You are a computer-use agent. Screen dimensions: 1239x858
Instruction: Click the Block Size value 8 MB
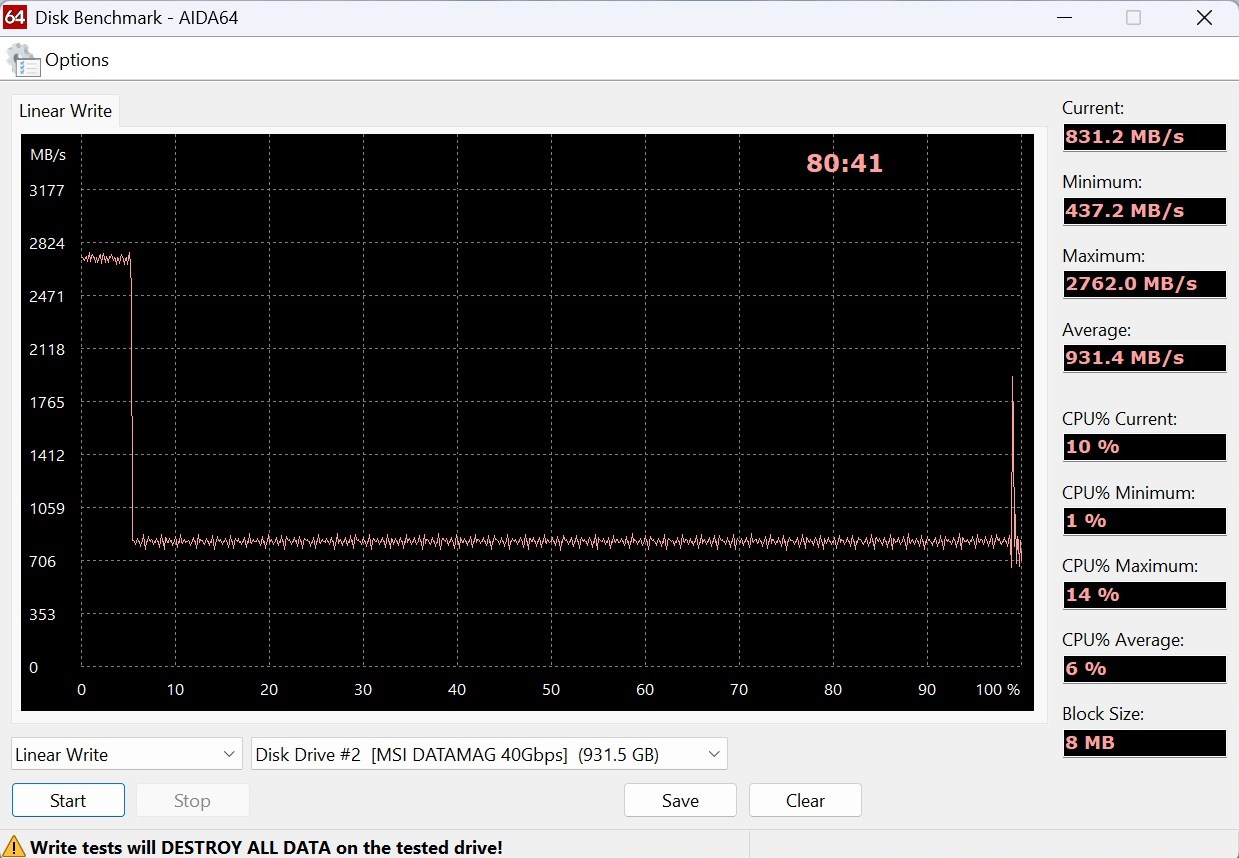(x=1144, y=743)
